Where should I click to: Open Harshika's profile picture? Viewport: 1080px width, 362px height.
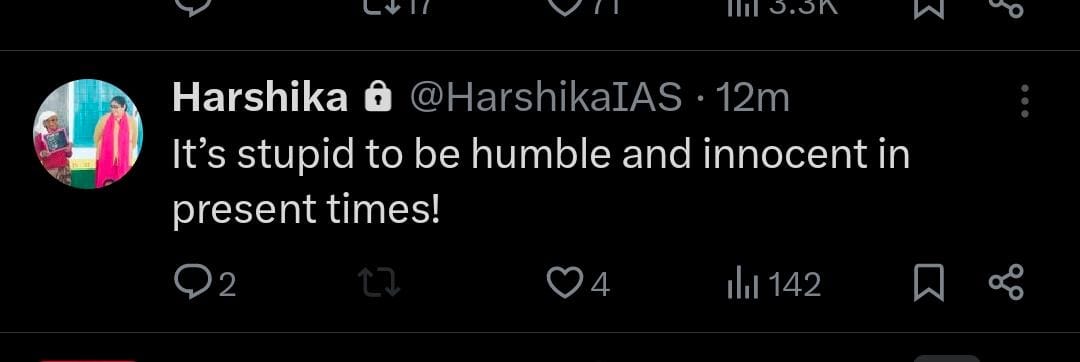88,134
